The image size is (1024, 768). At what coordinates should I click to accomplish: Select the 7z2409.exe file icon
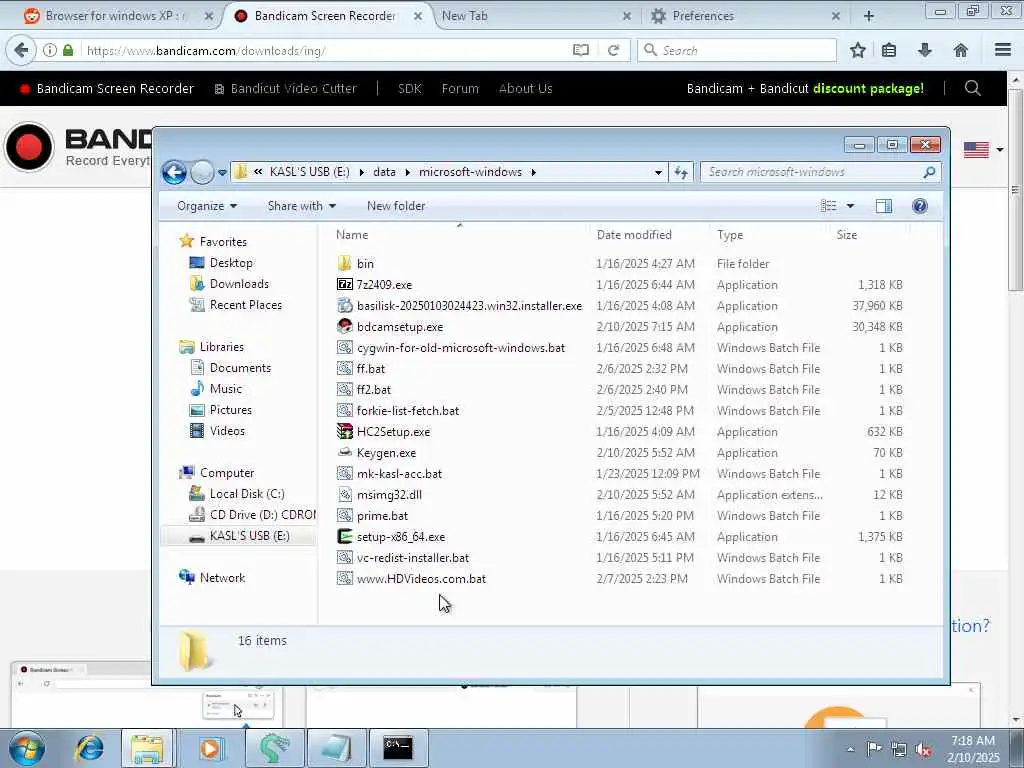coord(345,285)
